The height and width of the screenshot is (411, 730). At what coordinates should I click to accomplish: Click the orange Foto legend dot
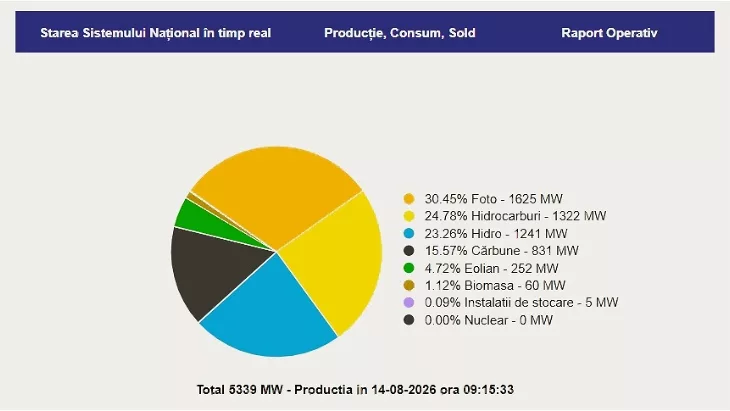(409, 199)
